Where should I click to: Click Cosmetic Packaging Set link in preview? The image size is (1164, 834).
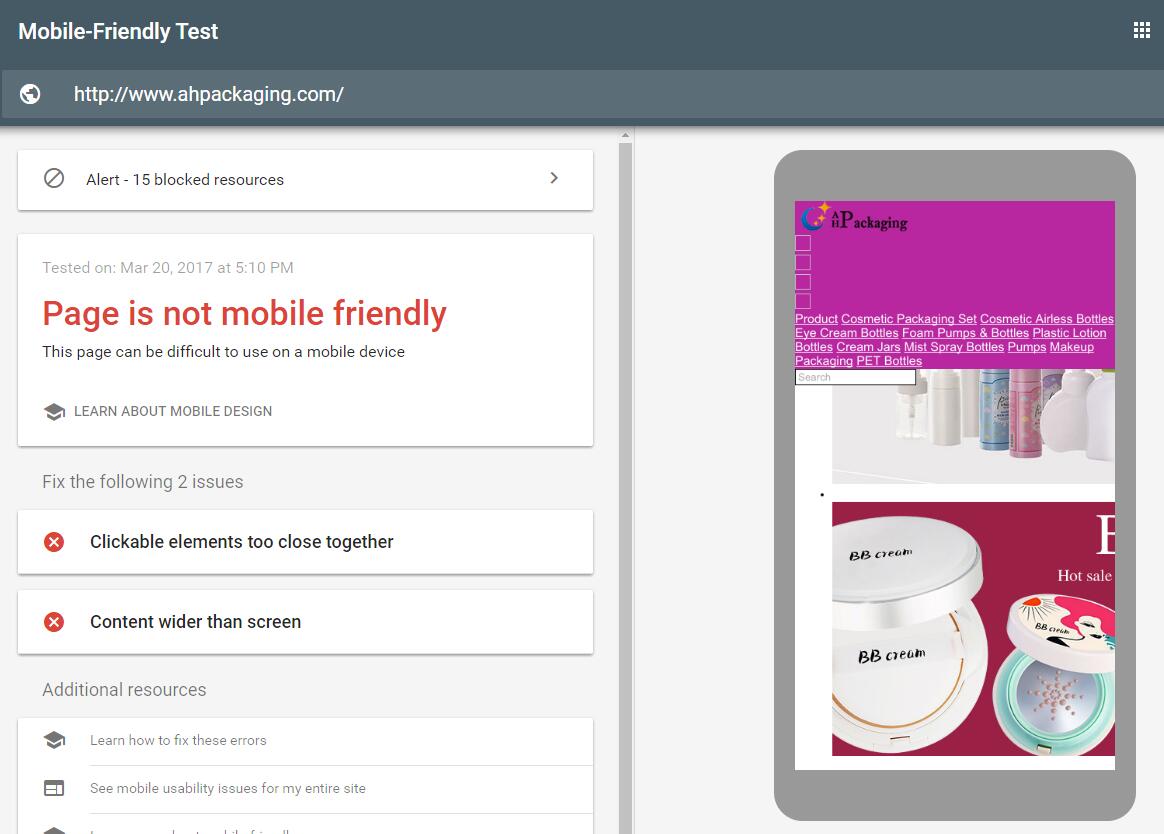[909, 319]
